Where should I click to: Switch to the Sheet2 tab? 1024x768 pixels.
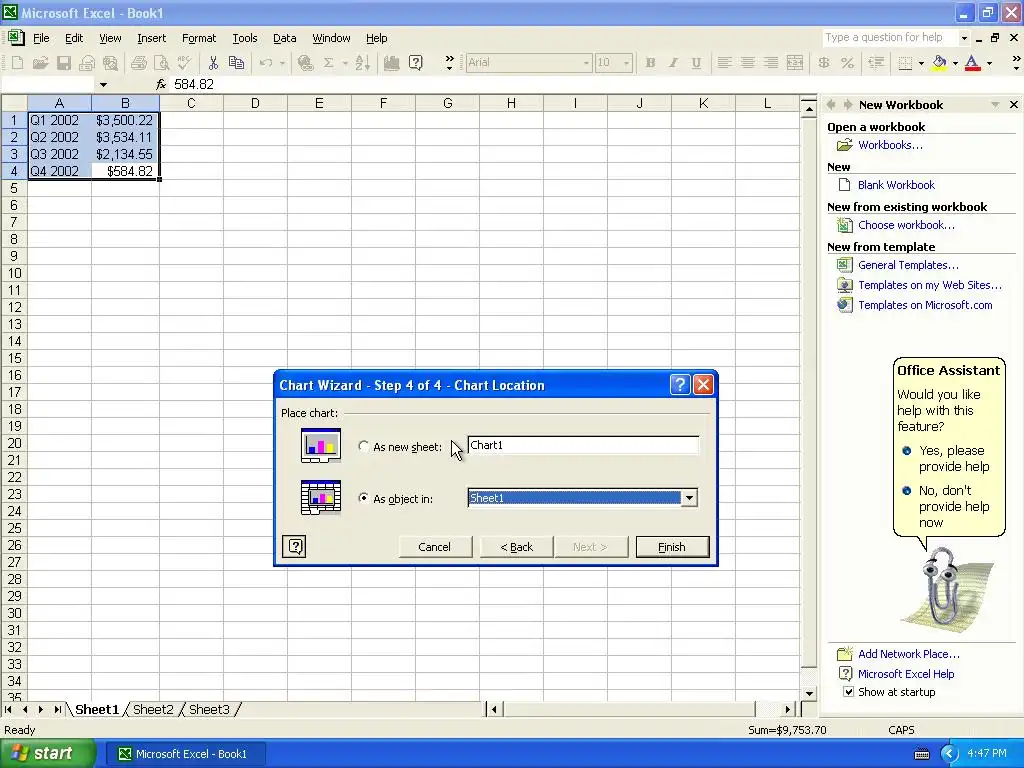153,709
